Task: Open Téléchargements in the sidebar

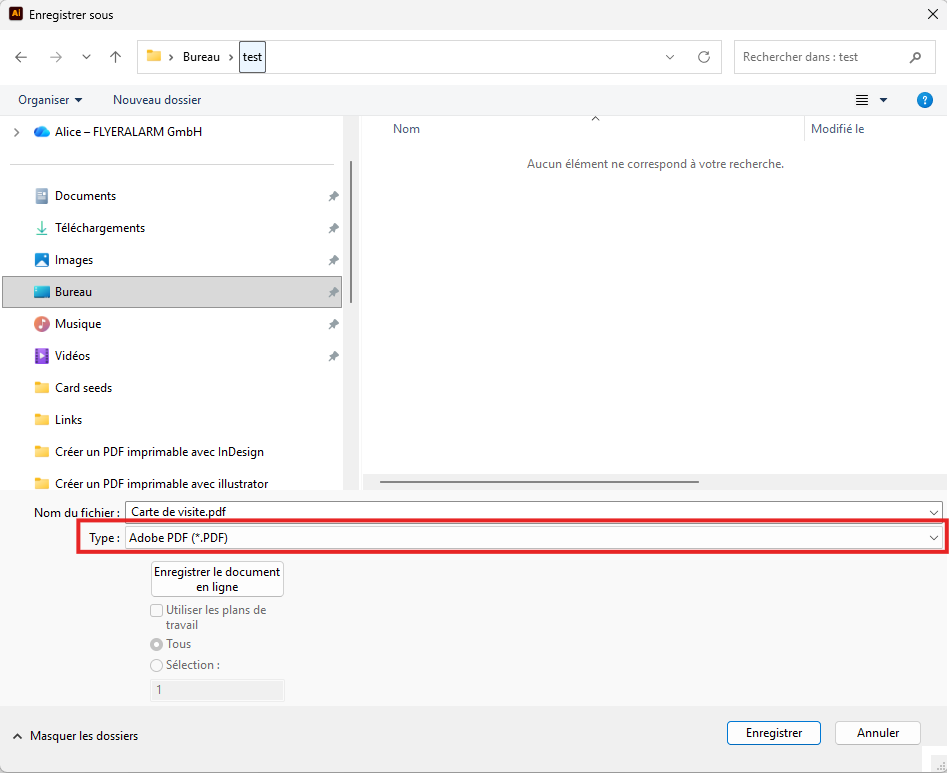Action: point(100,228)
